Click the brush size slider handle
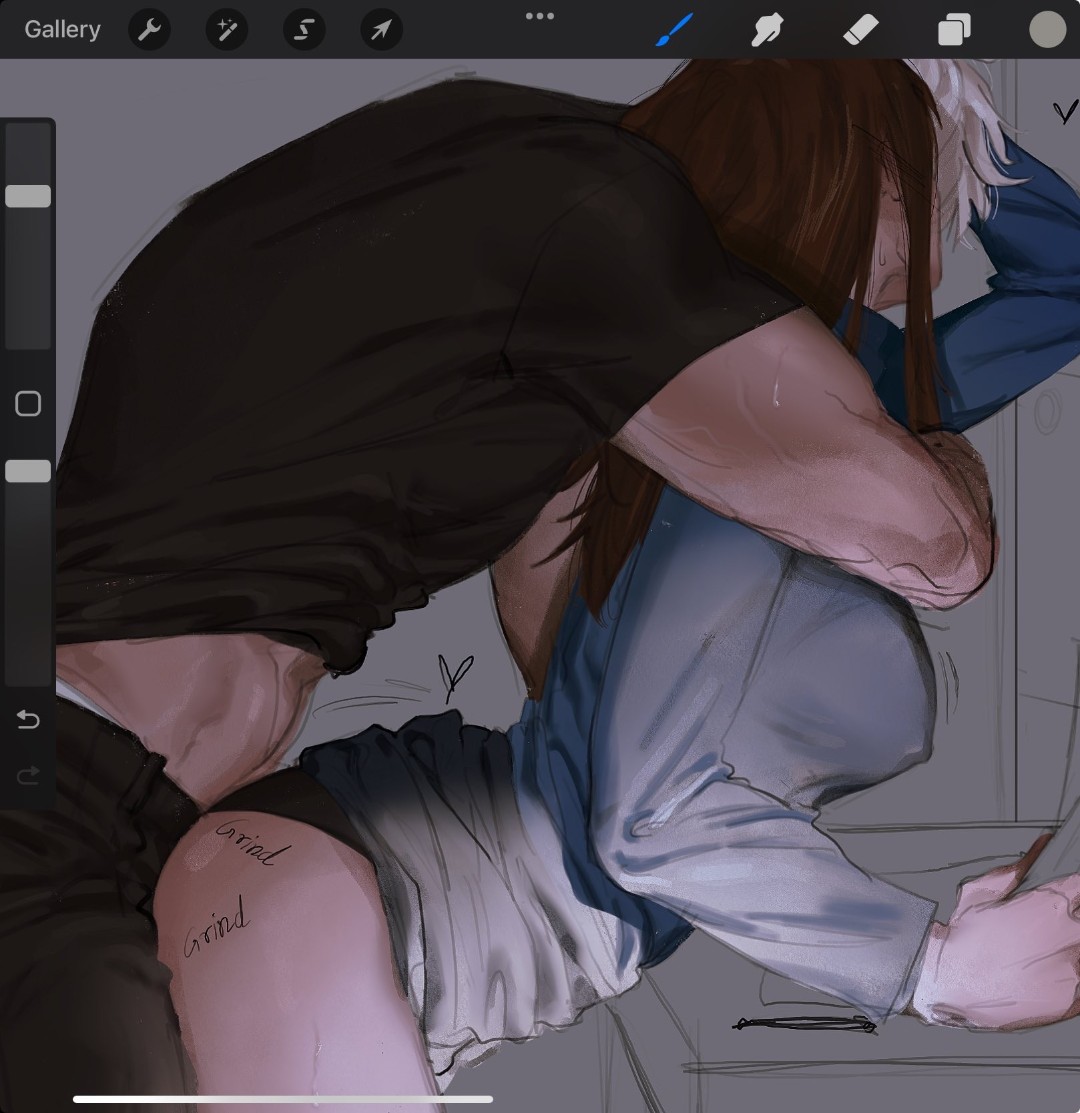This screenshot has height=1113, width=1080. pos(28,196)
